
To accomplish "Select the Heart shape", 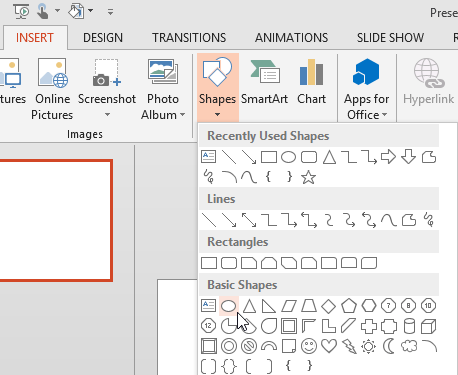I will (x=329, y=346).
